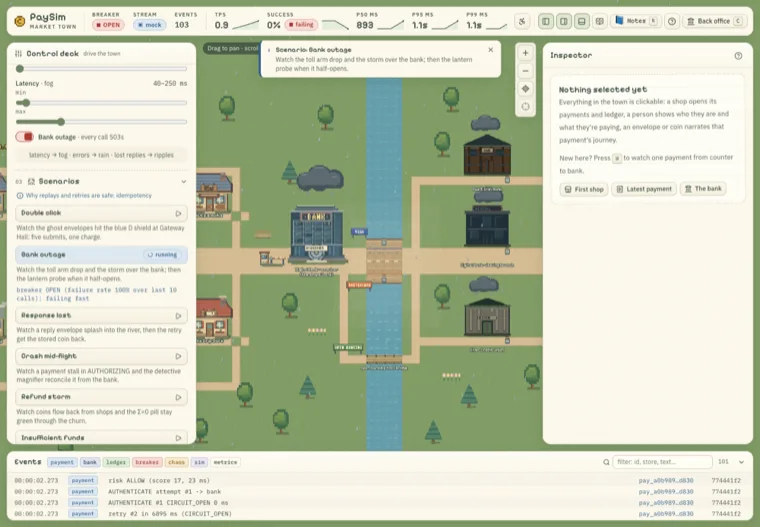The height and width of the screenshot is (527, 760).
Task: Click the recenter map diamond icon
Action: click(x=525, y=89)
